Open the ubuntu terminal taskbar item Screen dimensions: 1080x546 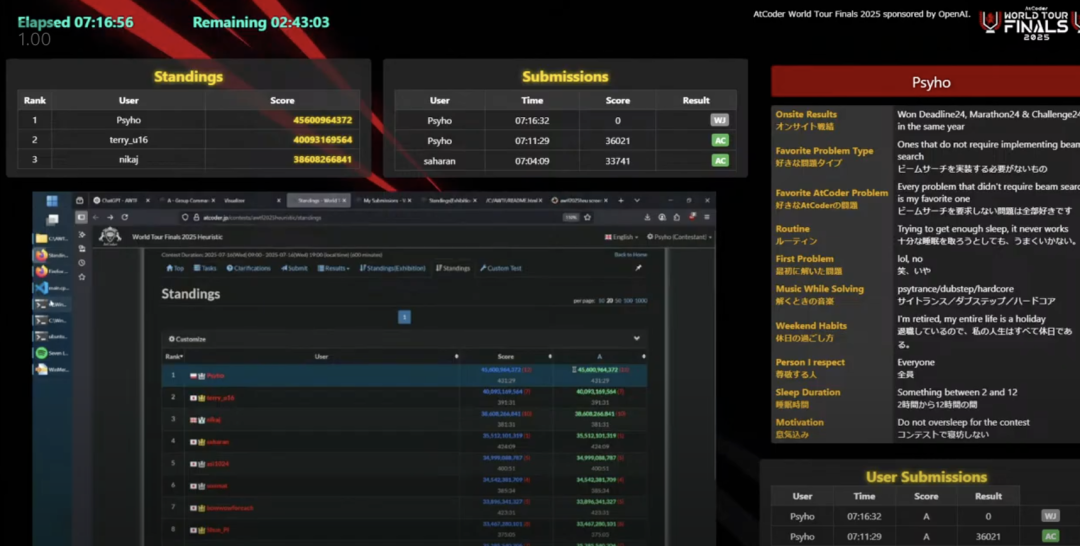coord(52,337)
